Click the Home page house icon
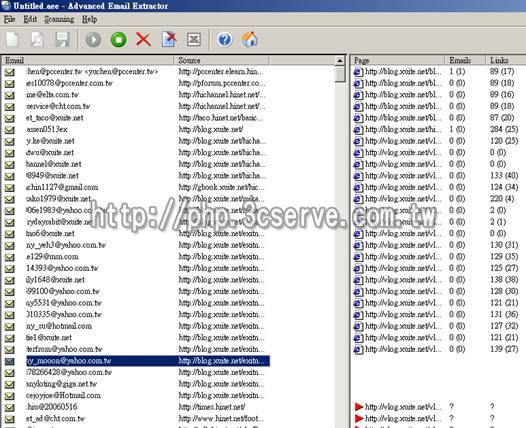This screenshot has width=526, height=428. (250, 40)
